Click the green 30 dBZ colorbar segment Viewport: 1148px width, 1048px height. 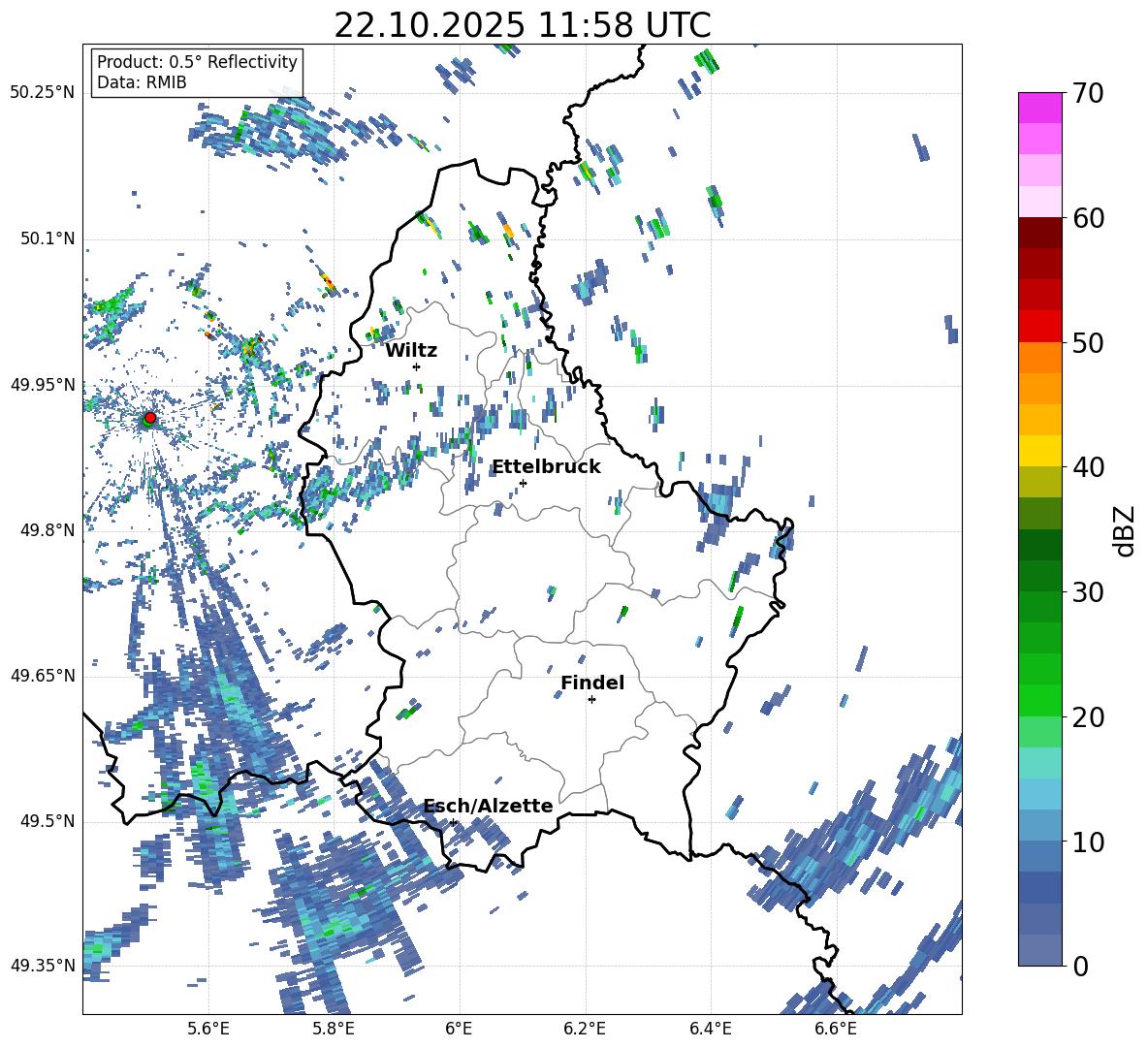click(1039, 607)
